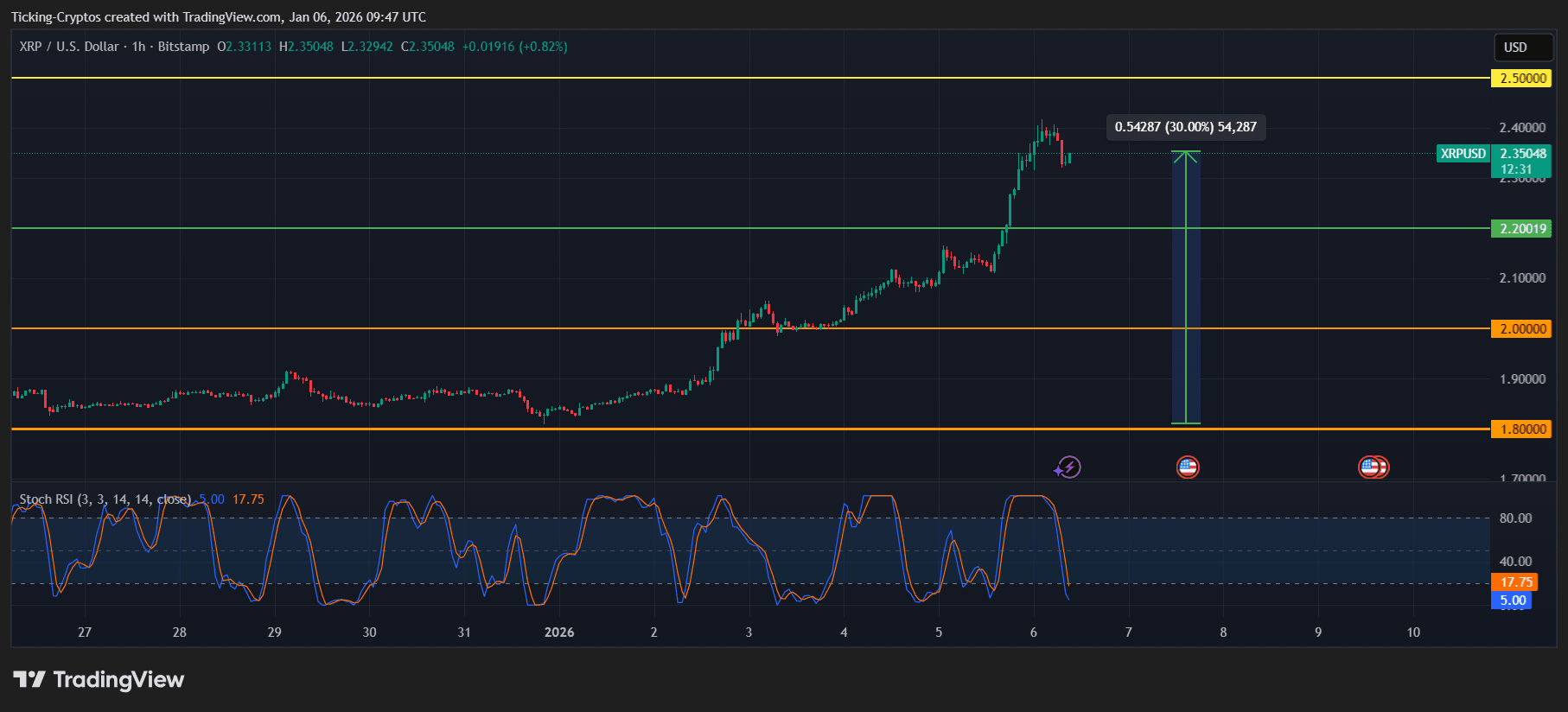Image resolution: width=1568 pixels, height=712 pixels.
Task: Click the current price 2.35048 scale label
Action: (x=1522, y=154)
